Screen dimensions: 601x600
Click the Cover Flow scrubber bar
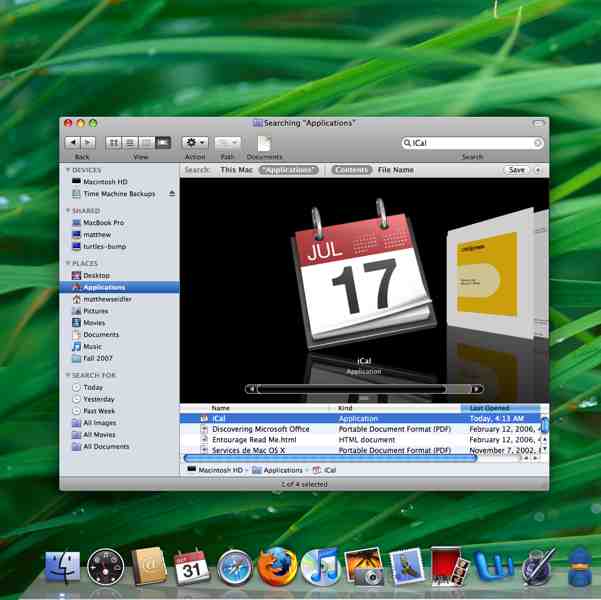pyautogui.click(x=352, y=389)
